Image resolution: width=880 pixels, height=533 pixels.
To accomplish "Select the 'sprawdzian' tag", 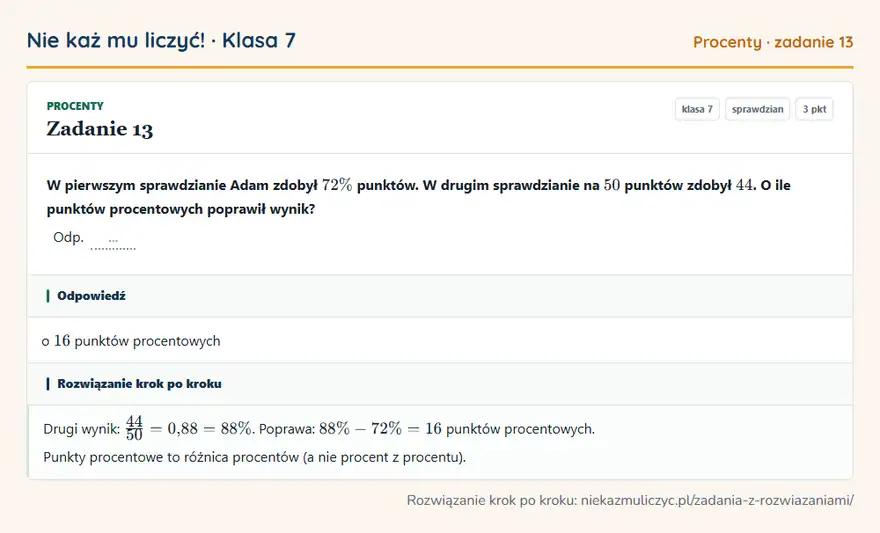I will pyautogui.click(x=757, y=109).
